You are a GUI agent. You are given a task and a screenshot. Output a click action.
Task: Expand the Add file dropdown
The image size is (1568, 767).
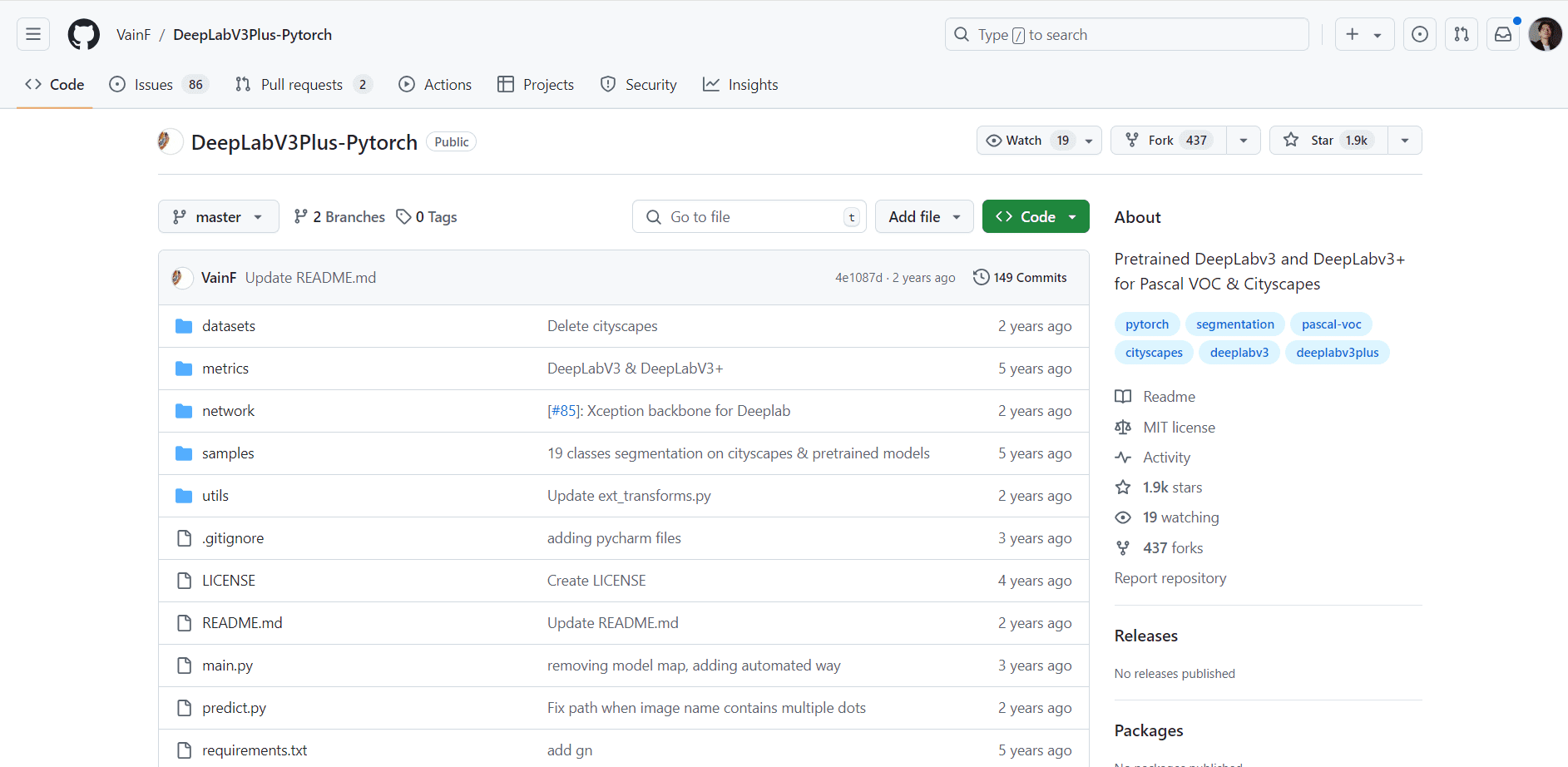[x=923, y=216]
